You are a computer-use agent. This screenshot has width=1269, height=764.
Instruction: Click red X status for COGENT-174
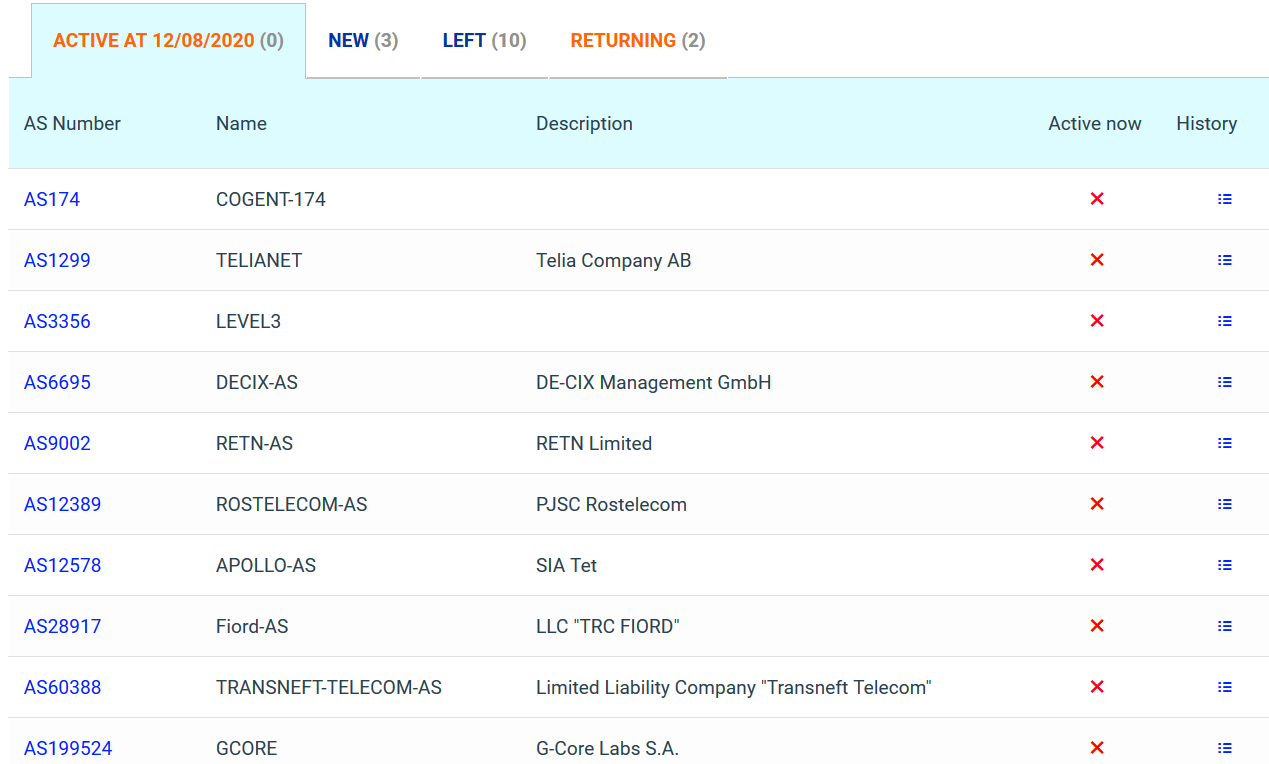(1096, 199)
